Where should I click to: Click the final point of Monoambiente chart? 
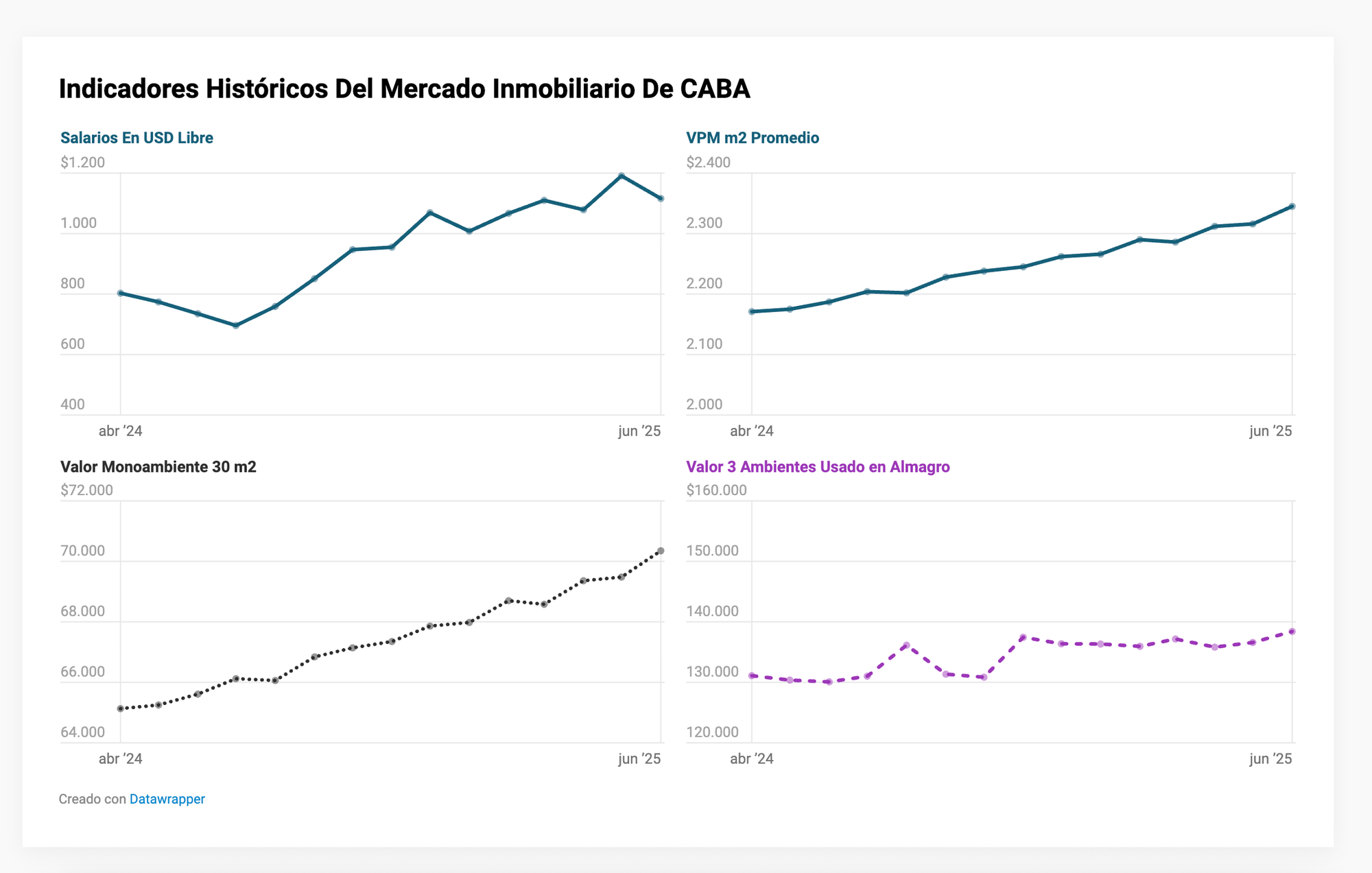point(661,551)
